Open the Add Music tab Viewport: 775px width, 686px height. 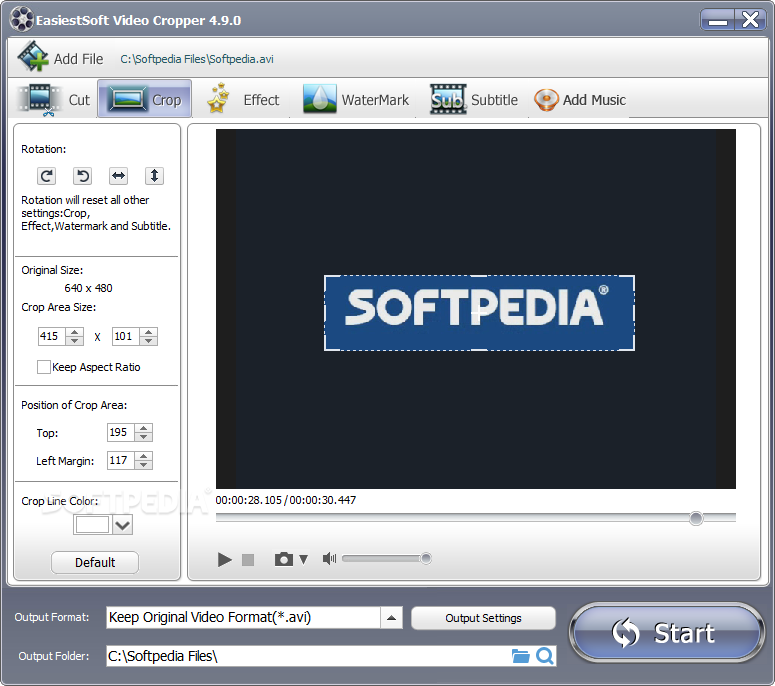coord(580,99)
